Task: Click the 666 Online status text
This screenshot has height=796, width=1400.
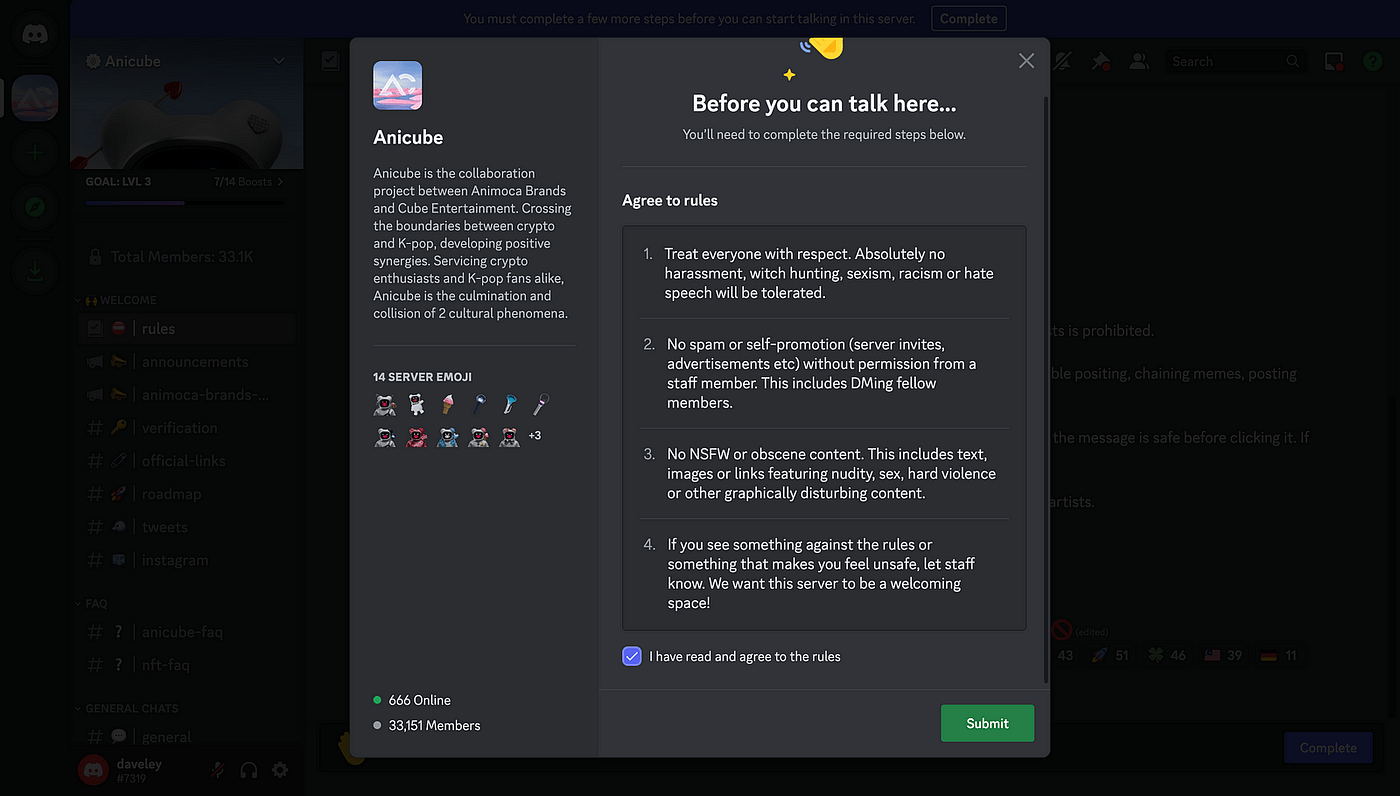Action: [419, 700]
